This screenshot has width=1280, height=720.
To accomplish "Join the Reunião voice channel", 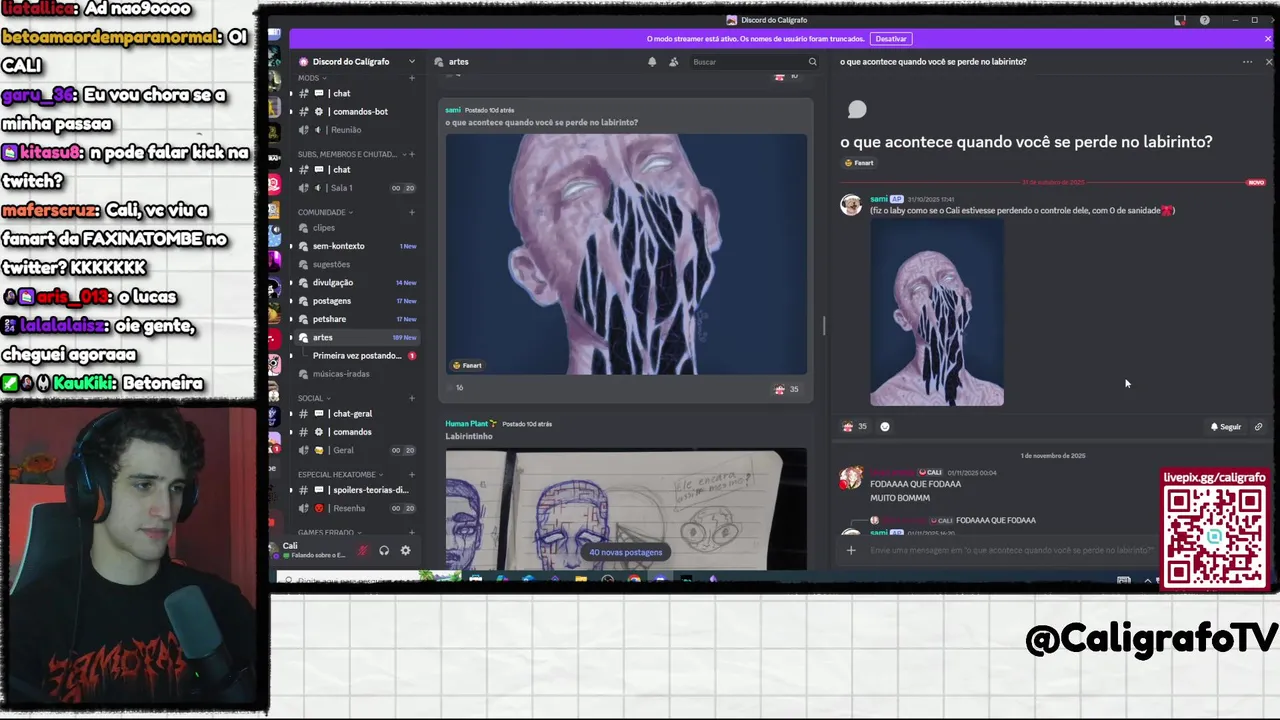I will point(355,130).
